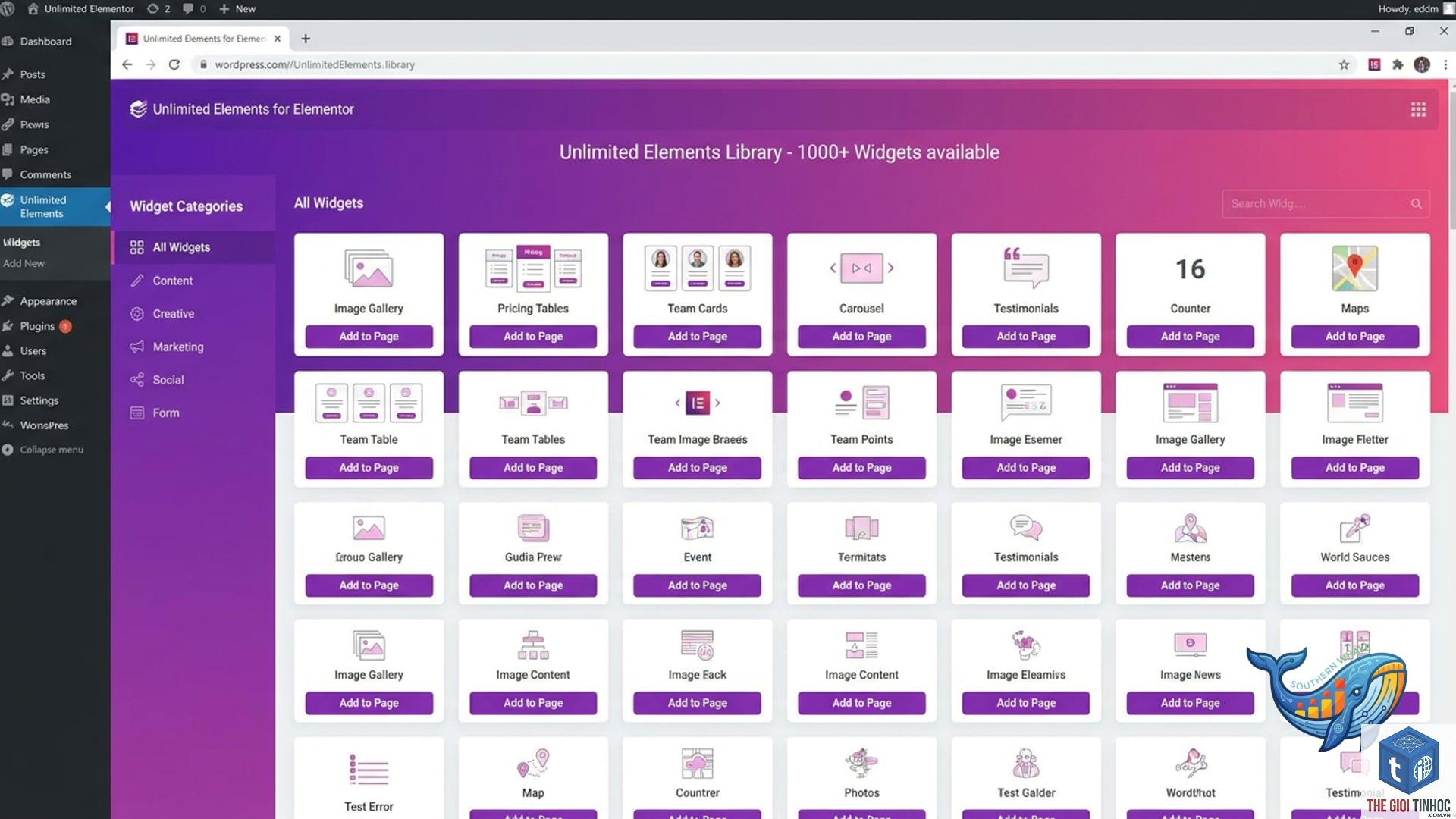Click Add to Page under Termitats
This screenshot has height=819, width=1456.
click(x=861, y=585)
